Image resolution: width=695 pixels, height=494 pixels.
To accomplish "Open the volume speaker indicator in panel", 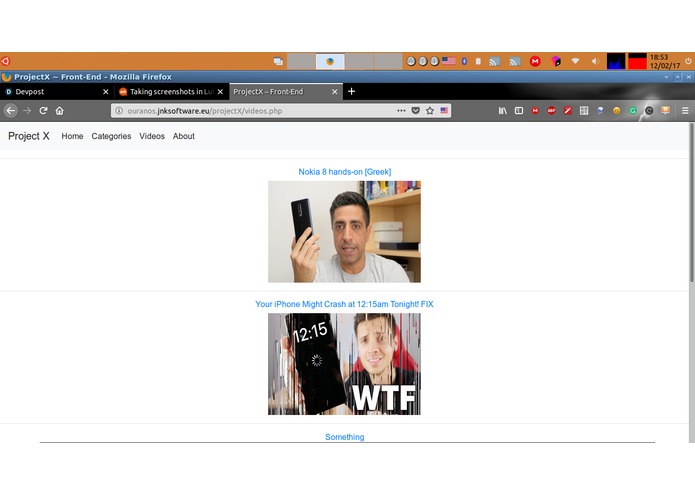I will 595,61.
